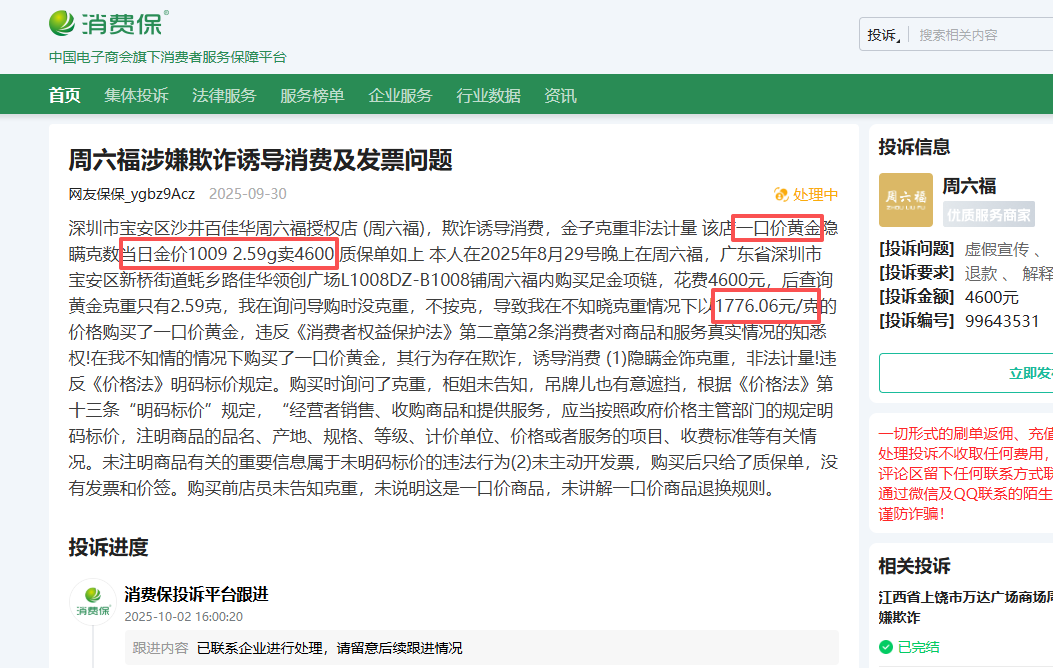Open the 企业服务 menu item
Viewport: 1053px width, 668px height.
coord(400,96)
